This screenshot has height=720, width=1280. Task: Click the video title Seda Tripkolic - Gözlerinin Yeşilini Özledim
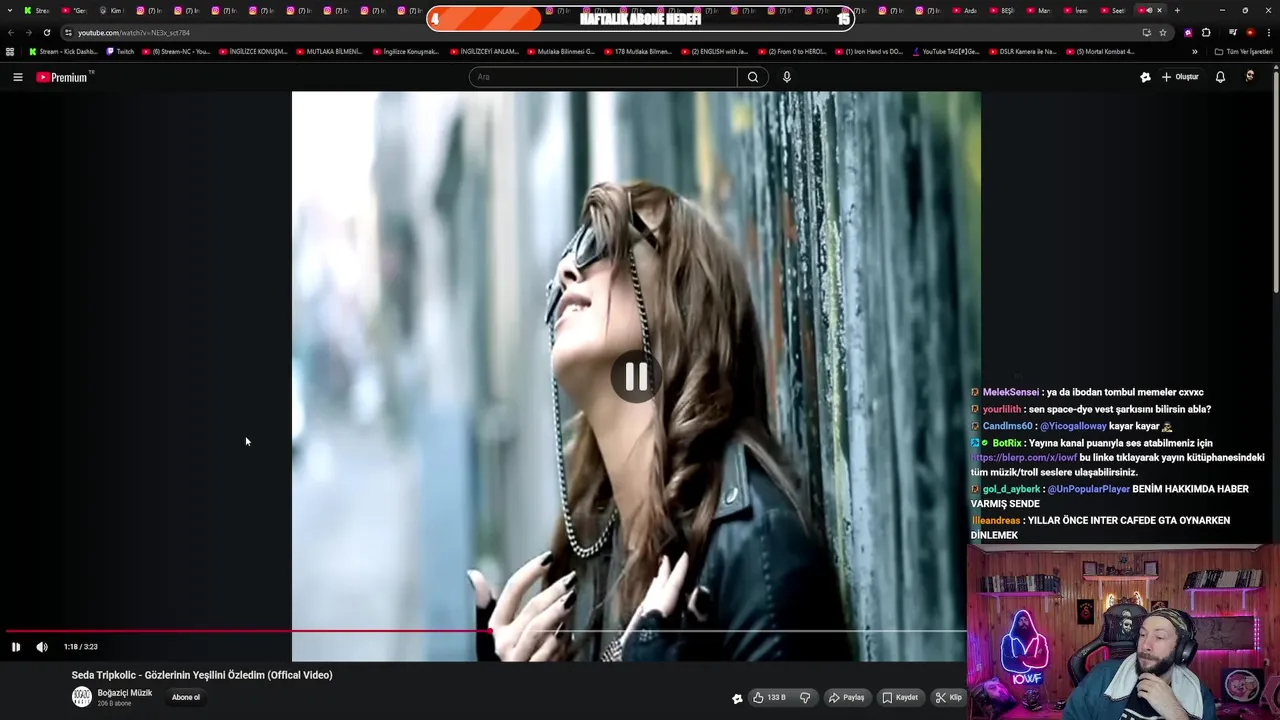click(x=202, y=675)
